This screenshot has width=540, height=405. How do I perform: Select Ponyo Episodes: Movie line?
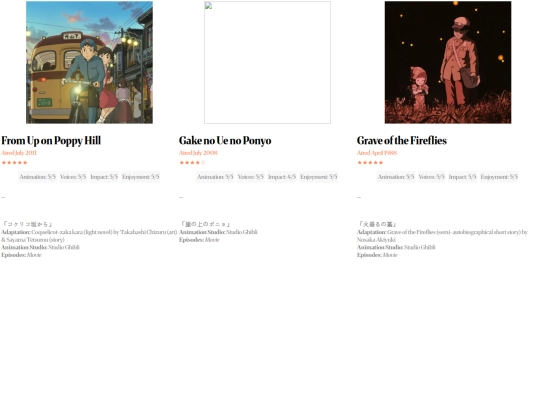[199, 240]
